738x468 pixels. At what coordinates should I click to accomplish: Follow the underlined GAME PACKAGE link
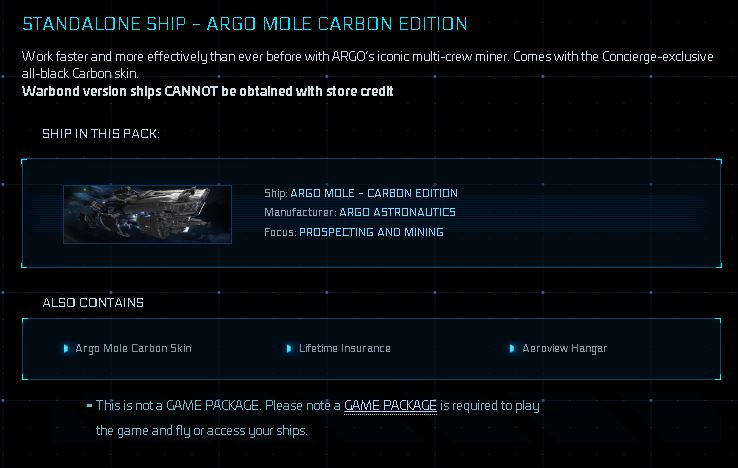(x=390, y=405)
